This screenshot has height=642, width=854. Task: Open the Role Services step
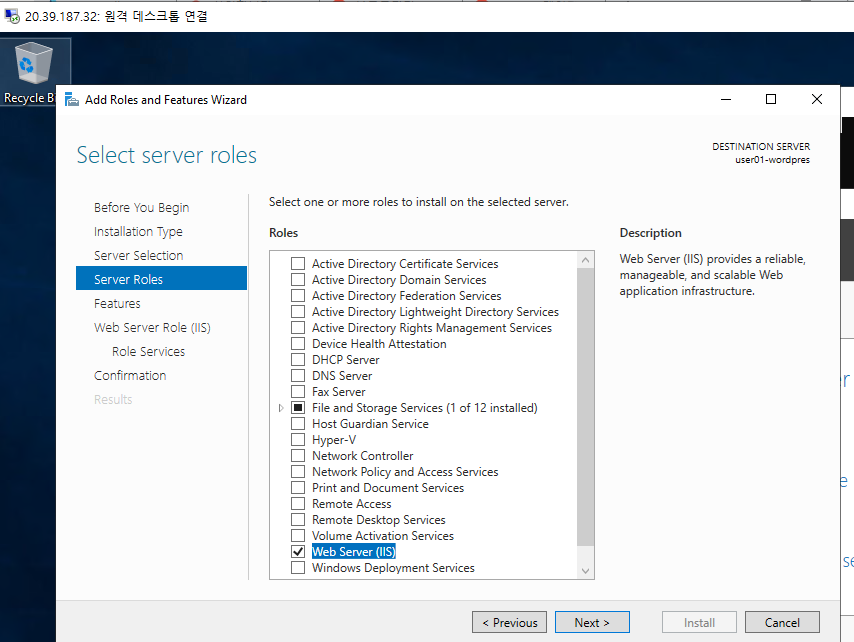pos(149,351)
